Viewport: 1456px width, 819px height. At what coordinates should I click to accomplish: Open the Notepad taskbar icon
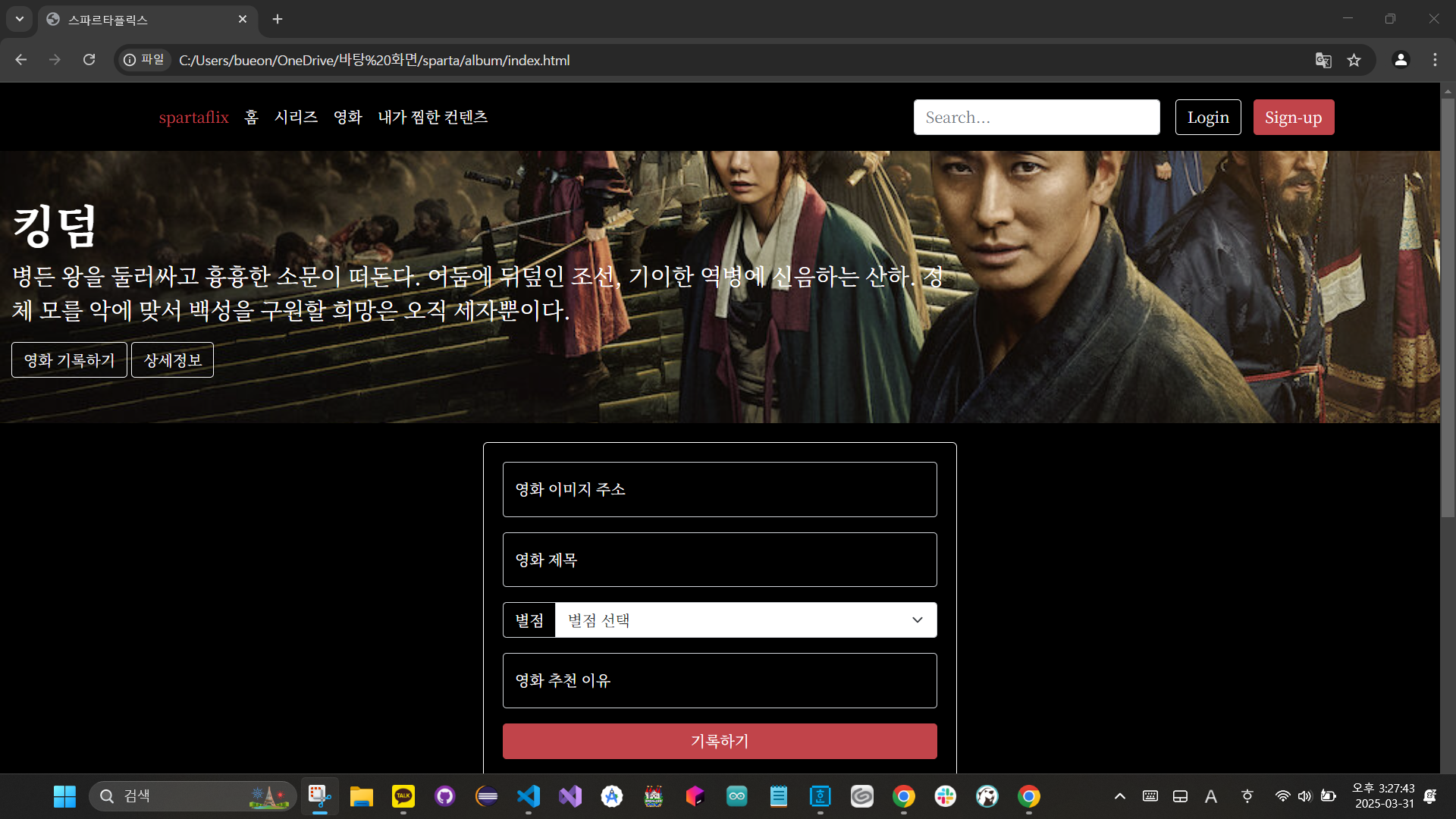[778, 796]
